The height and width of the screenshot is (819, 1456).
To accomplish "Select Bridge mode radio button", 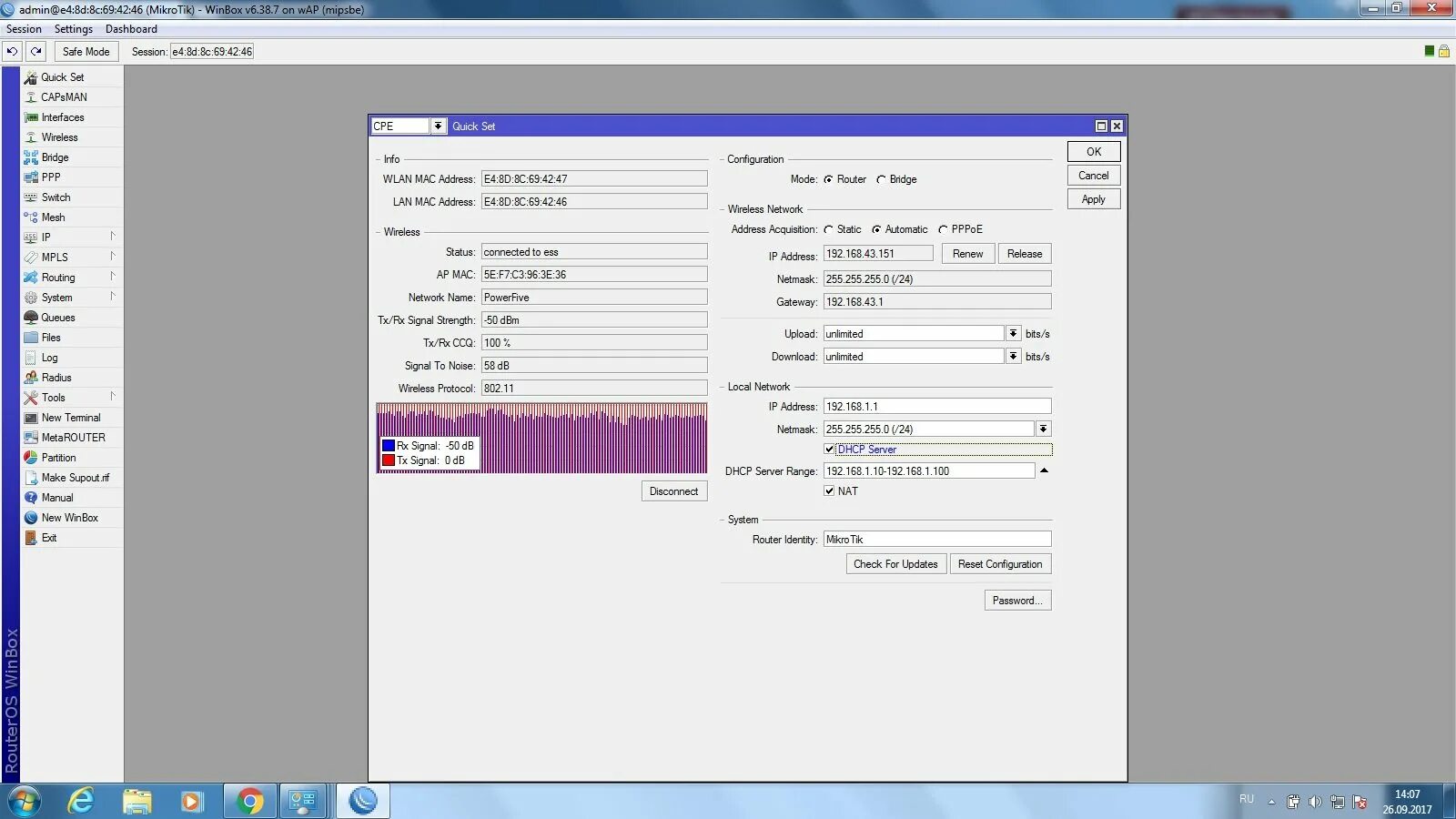I will pyautogui.click(x=881, y=179).
